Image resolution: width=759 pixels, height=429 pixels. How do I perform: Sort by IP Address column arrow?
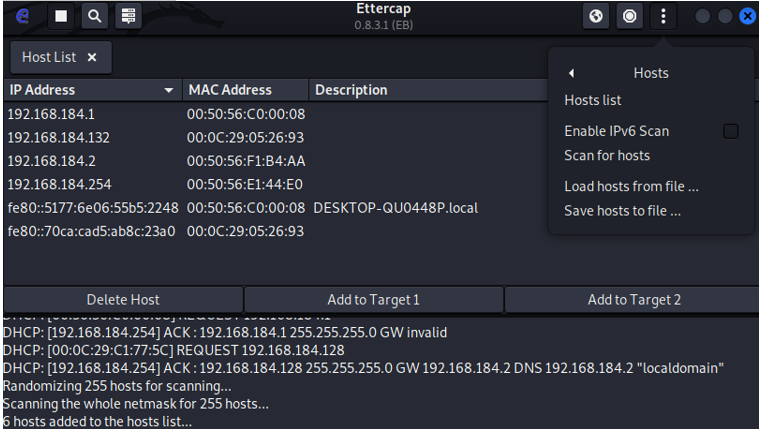(x=169, y=91)
